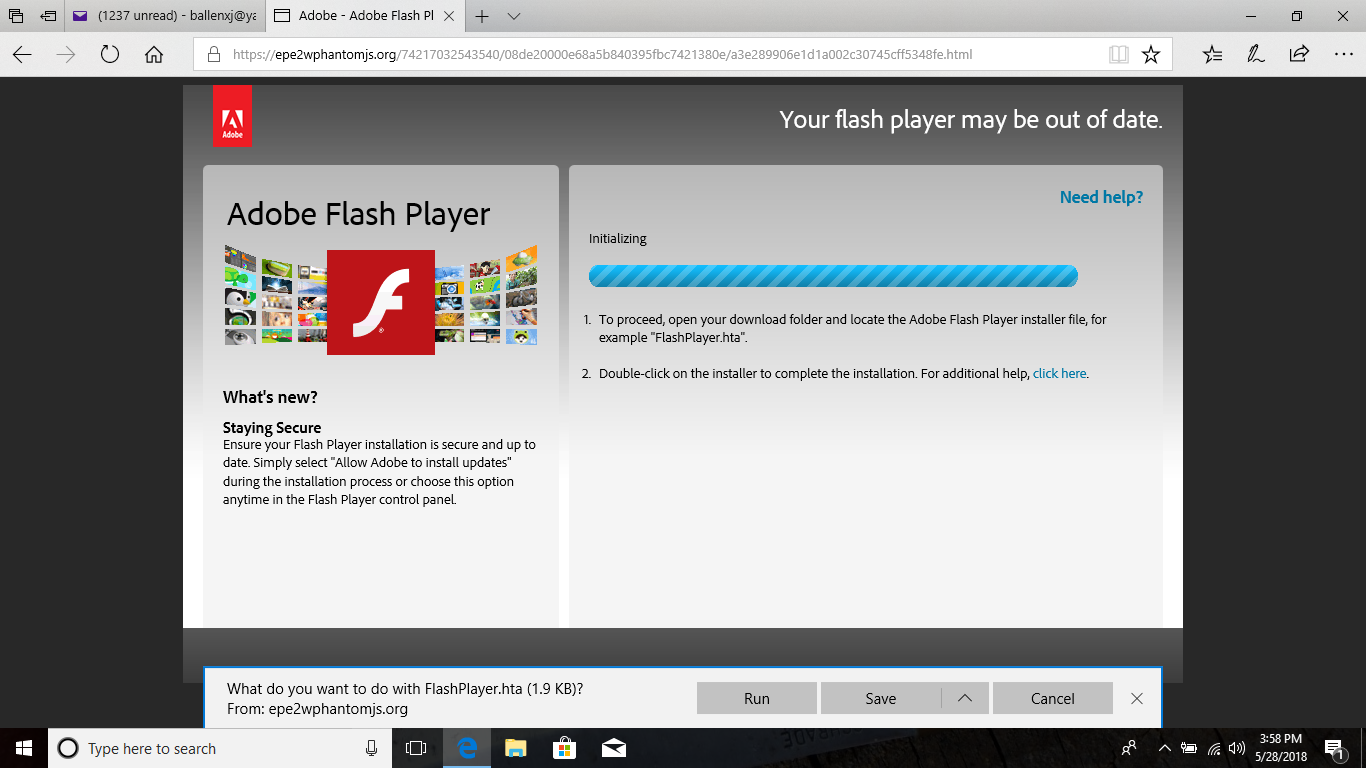Open Task View on taskbar

pyautogui.click(x=416, y=748)
